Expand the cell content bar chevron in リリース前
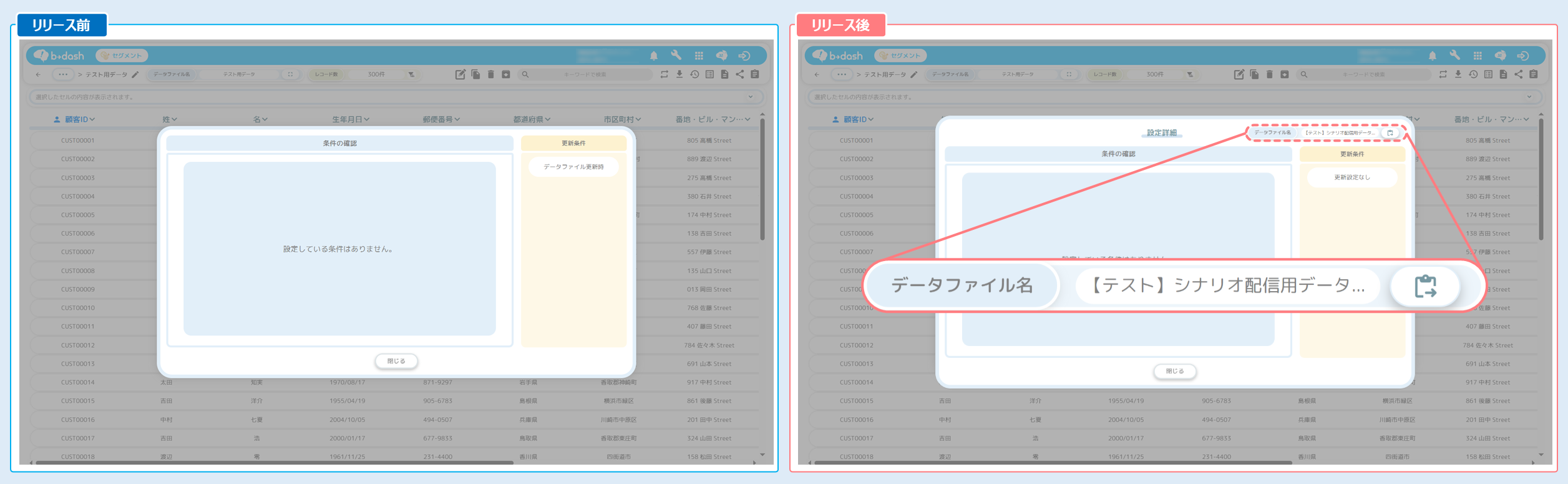The height and width of the screenshot is (484, 1568). (x=751, y=97)
